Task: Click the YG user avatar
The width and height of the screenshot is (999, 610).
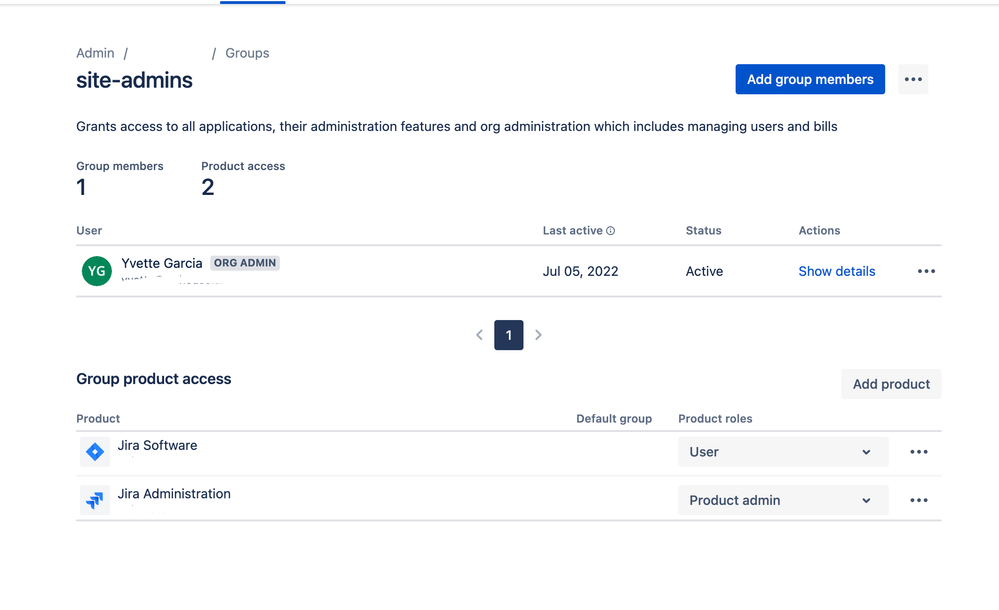Action: [x=97, y=271]
